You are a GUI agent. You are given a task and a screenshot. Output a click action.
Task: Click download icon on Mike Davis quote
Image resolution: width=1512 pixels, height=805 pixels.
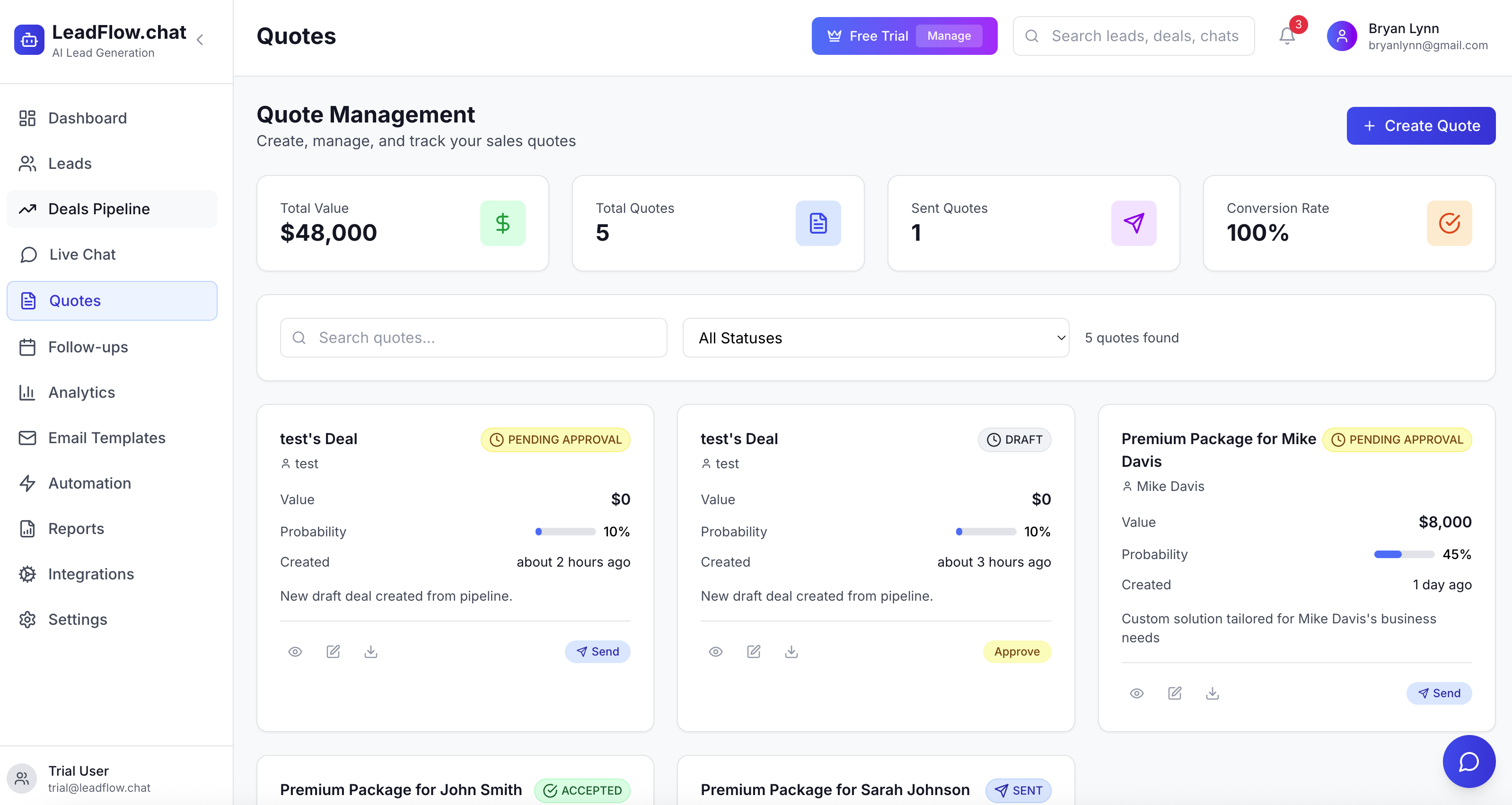click(x=1212, y=693)
